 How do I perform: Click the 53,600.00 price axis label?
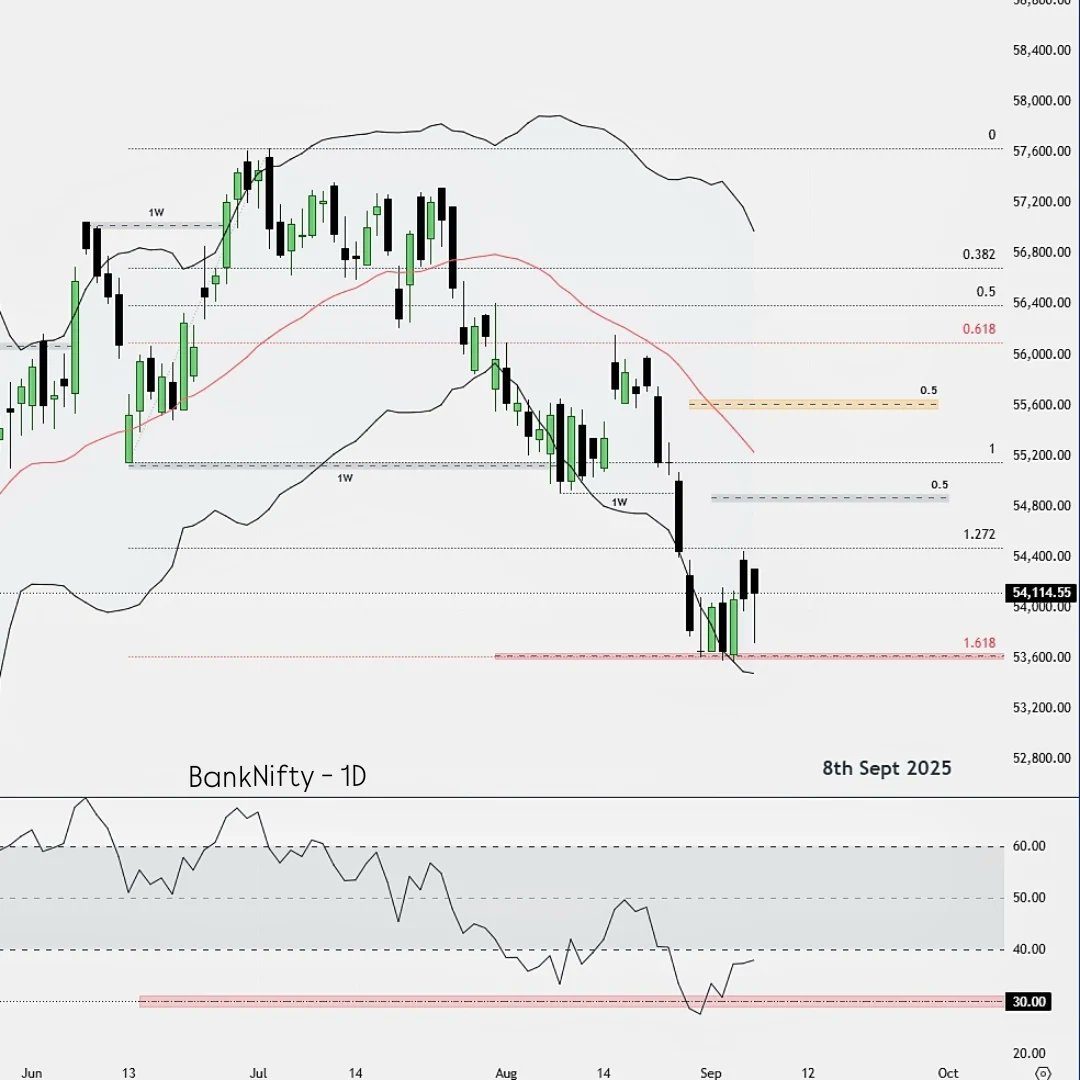click(1041, 657)
